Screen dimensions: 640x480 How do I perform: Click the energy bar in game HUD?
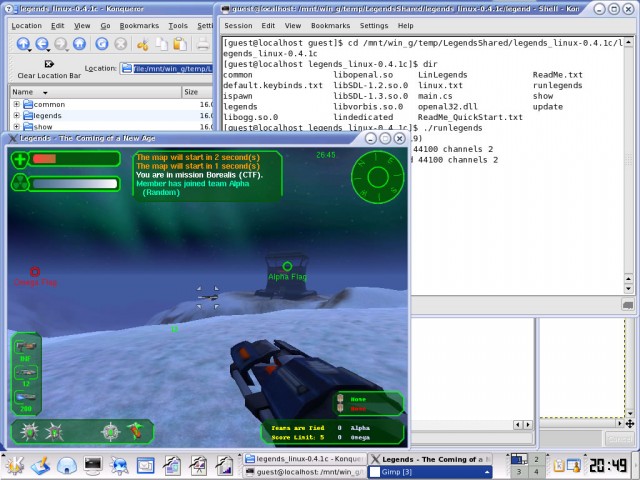(x=74, y=184)
